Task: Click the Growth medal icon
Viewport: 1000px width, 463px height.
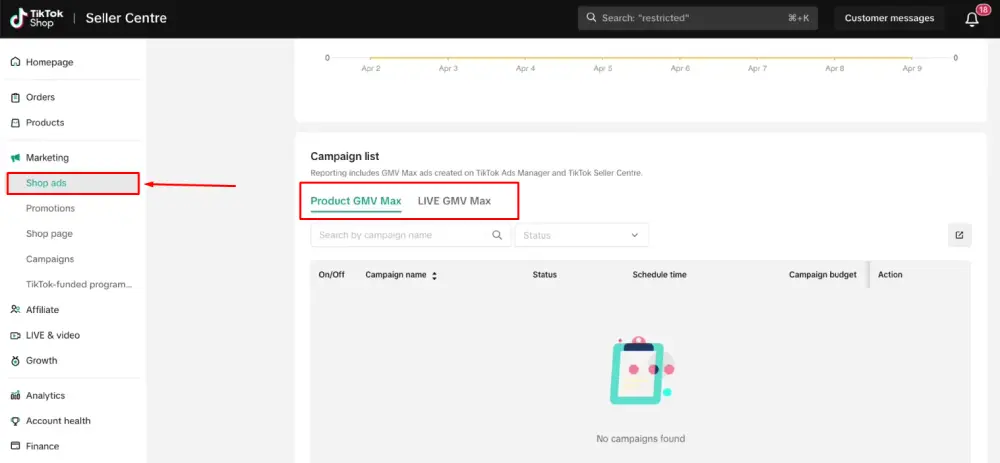Action: click(x=15, y=360)
